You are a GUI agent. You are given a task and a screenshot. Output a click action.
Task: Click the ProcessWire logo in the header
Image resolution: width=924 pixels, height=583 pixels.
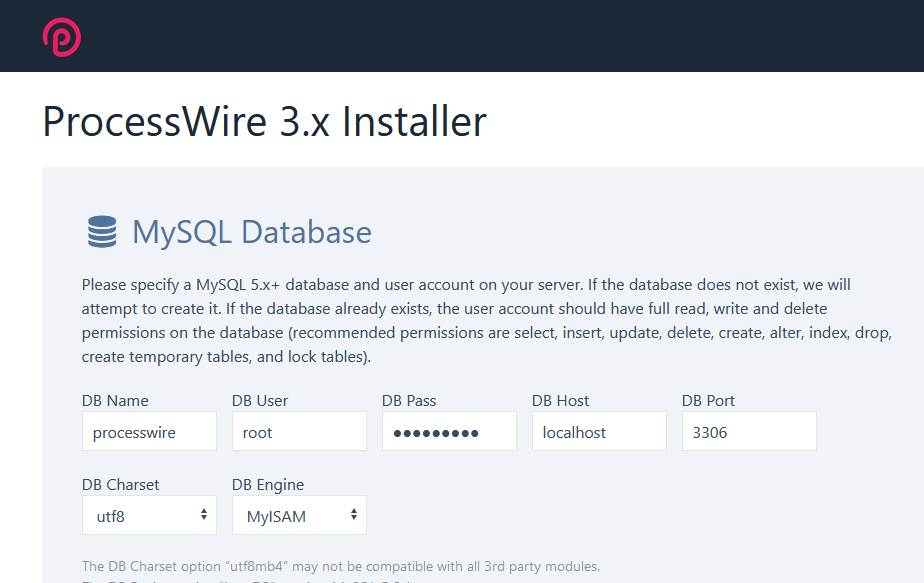61,36
